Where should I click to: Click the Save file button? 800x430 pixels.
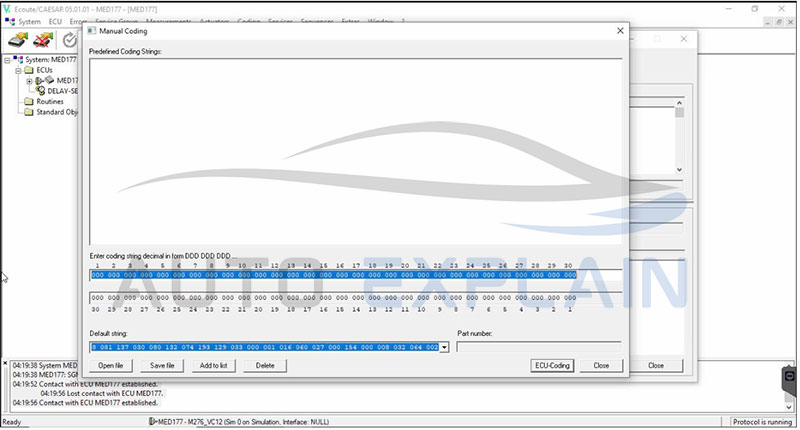pos(162,366)
